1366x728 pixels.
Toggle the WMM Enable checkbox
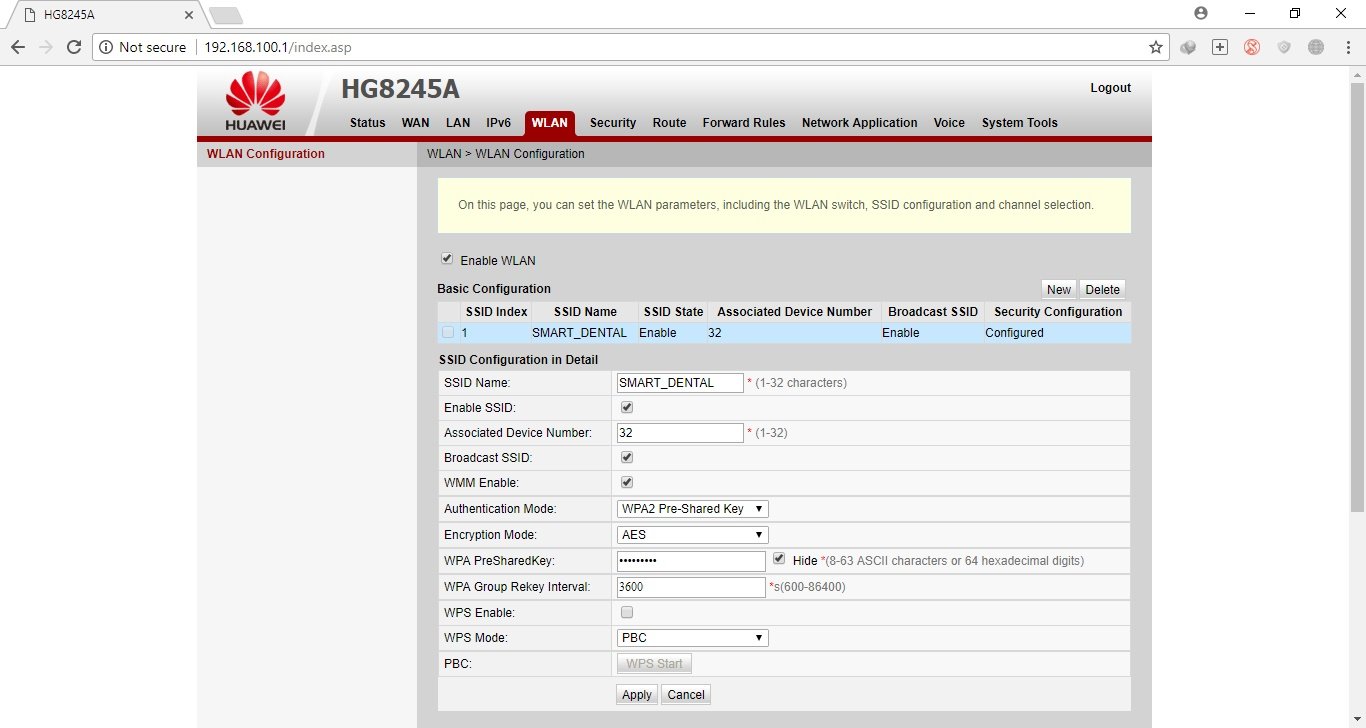coord(627,482)
